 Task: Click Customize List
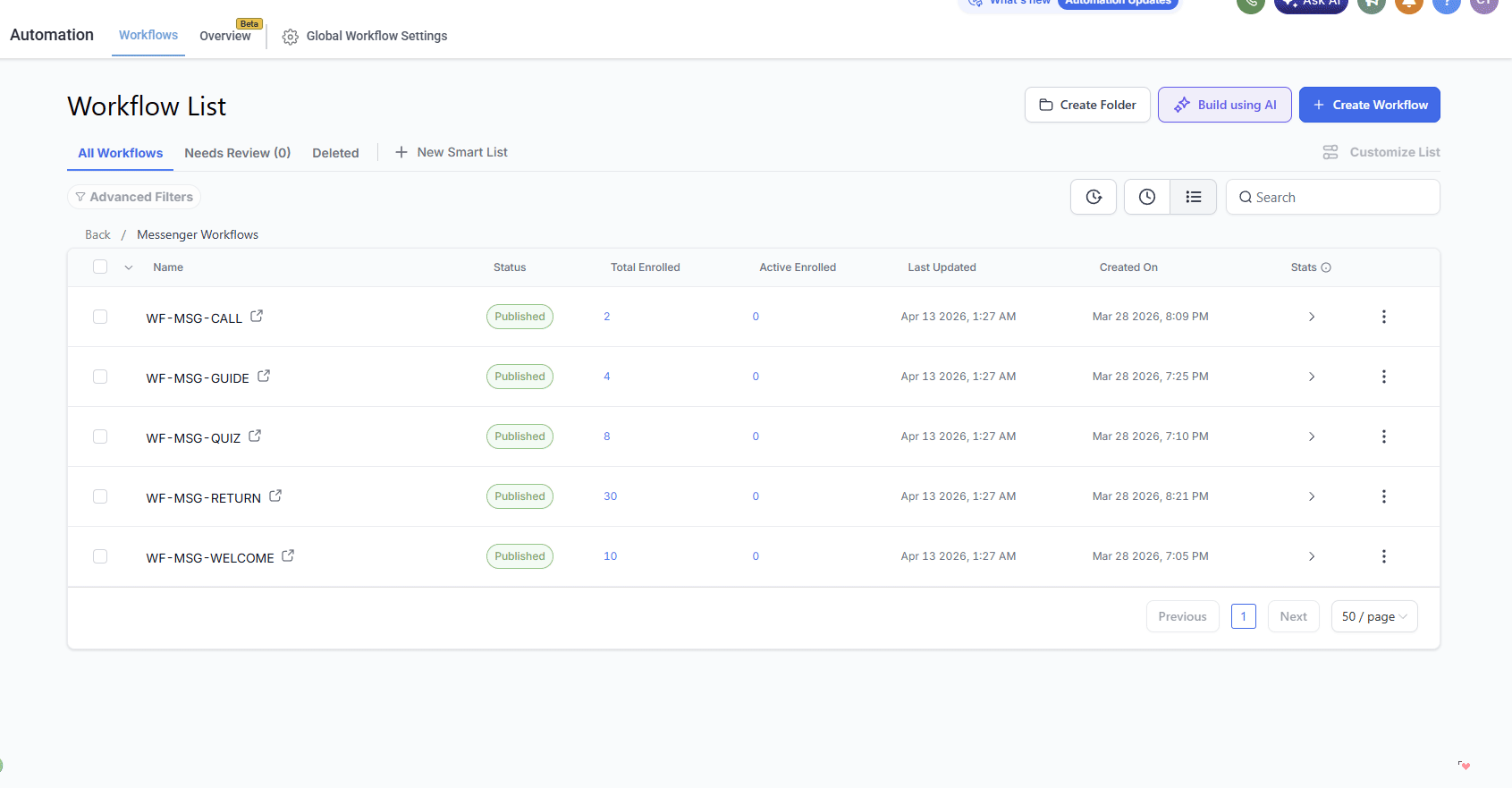(x=1381, y=152)
